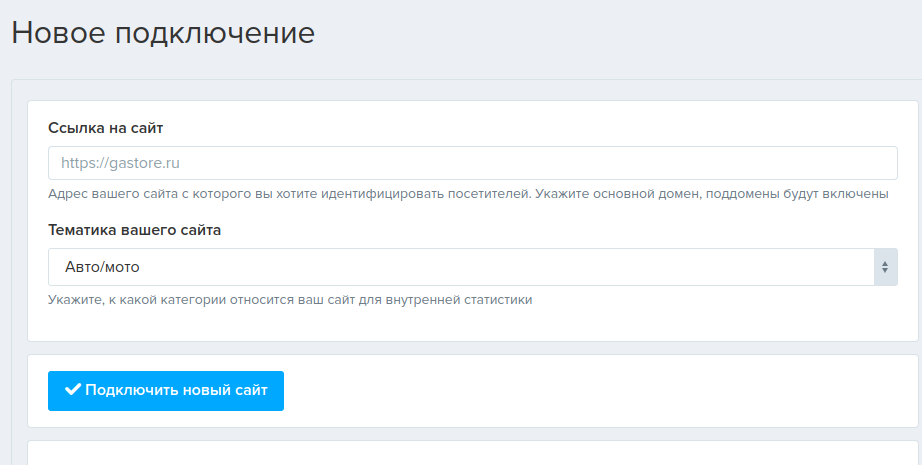
Task: Click the site link input field
Action: pos(473,163)
